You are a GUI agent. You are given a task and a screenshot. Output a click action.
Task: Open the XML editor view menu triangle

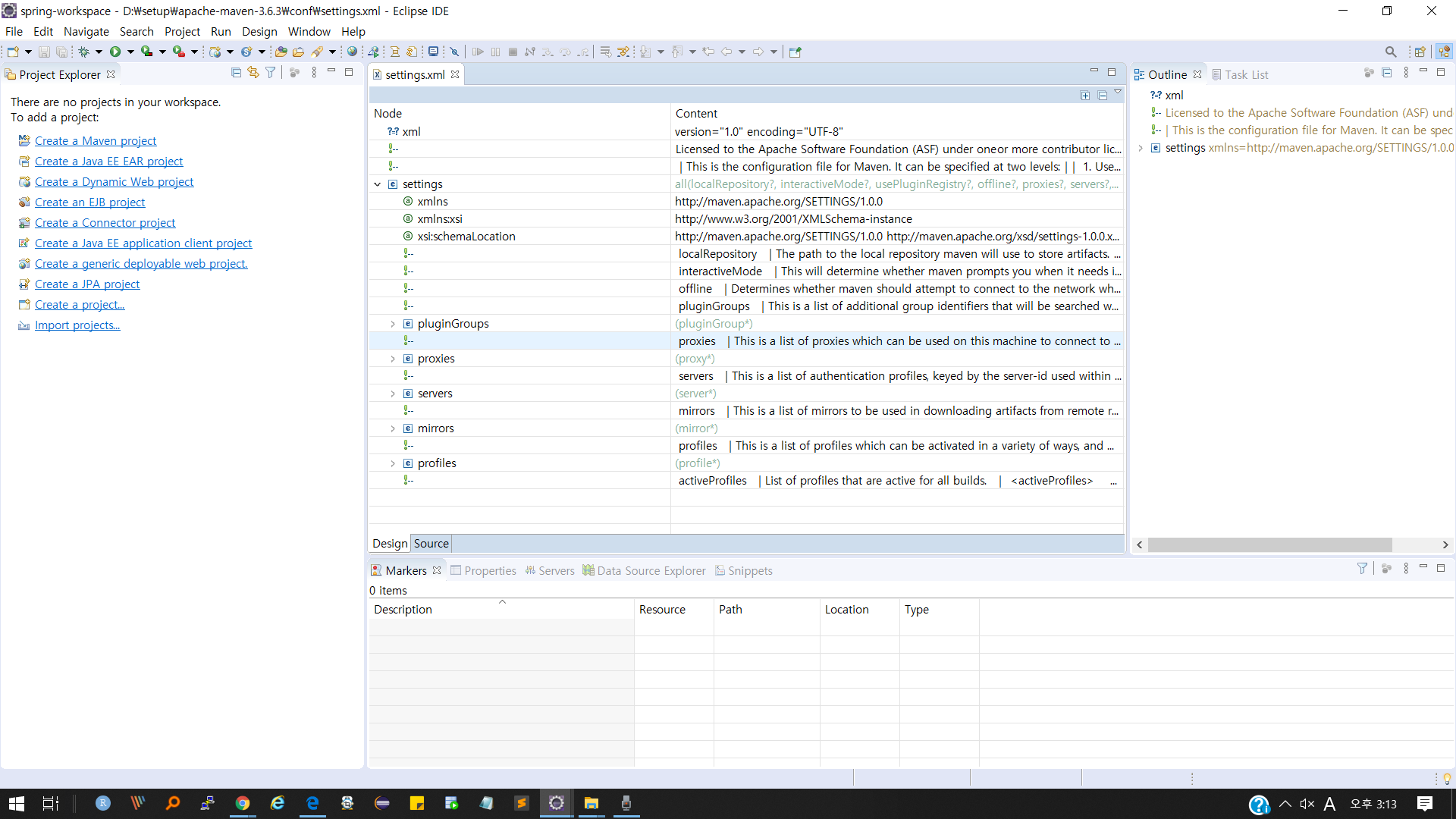[1118, 92]
